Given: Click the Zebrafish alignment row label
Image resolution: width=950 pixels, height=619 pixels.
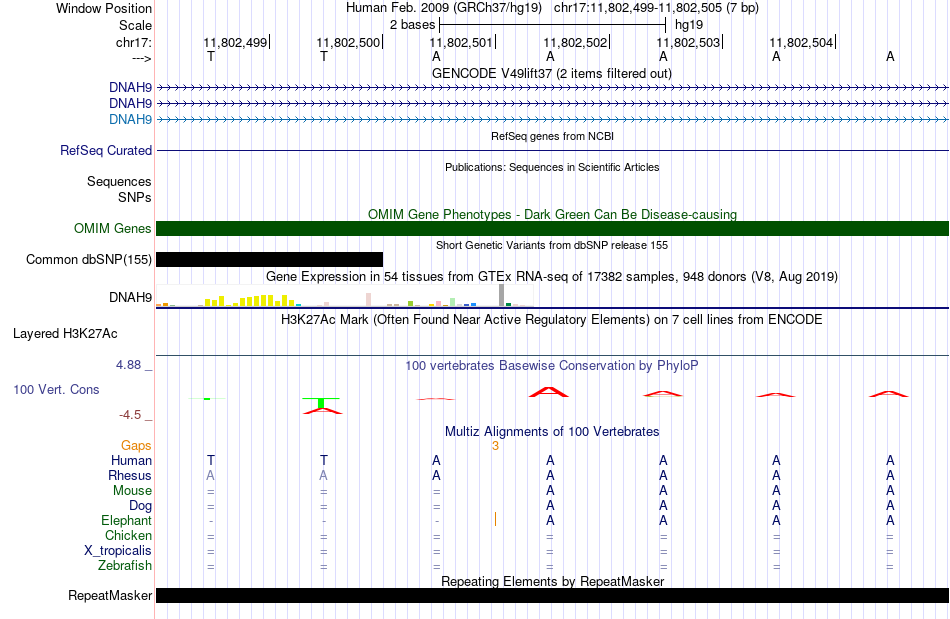Looking at the screenshot, I should pos(125,565).
